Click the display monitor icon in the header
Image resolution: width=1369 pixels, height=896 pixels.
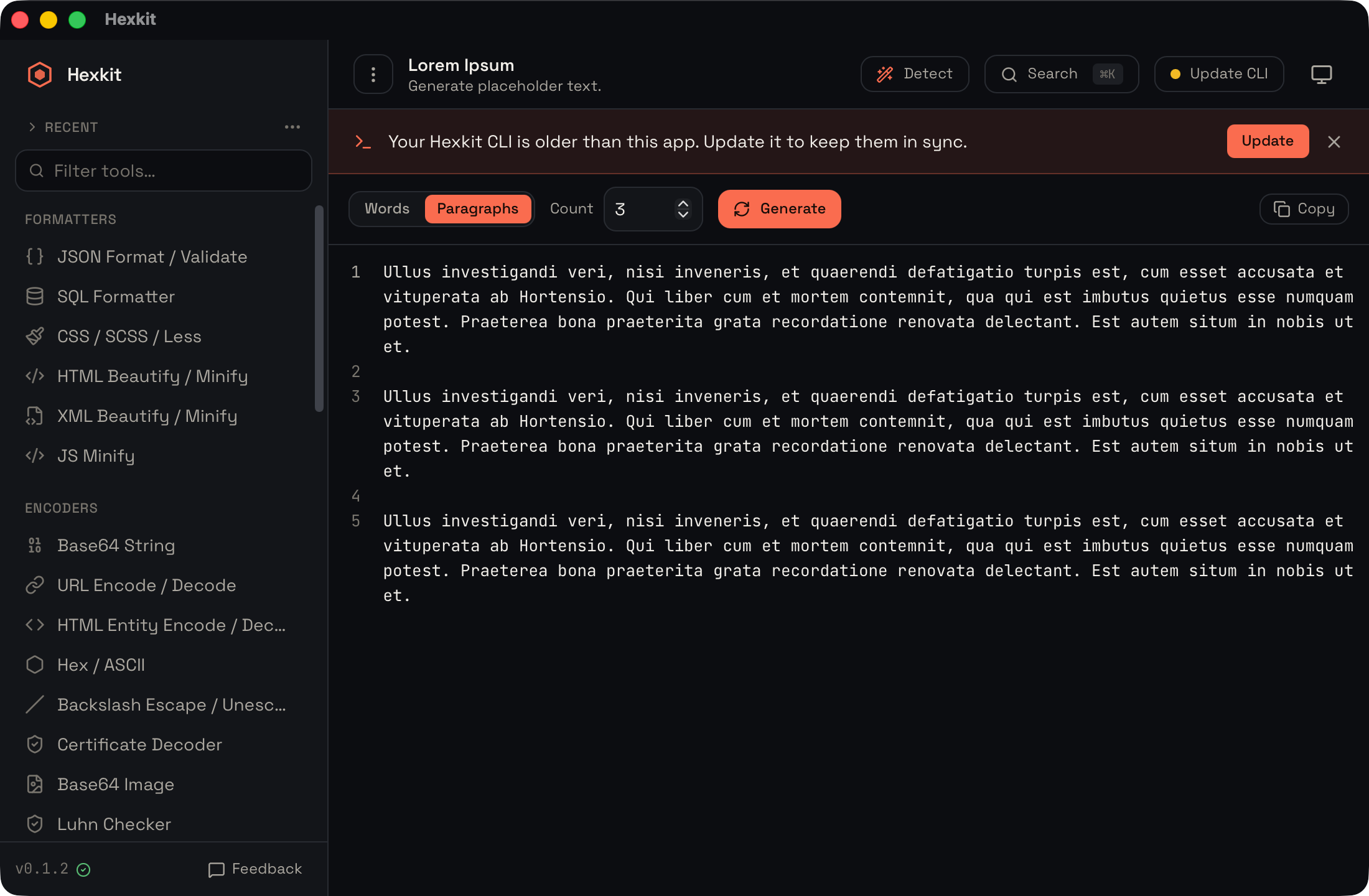tap(1322, 74)
